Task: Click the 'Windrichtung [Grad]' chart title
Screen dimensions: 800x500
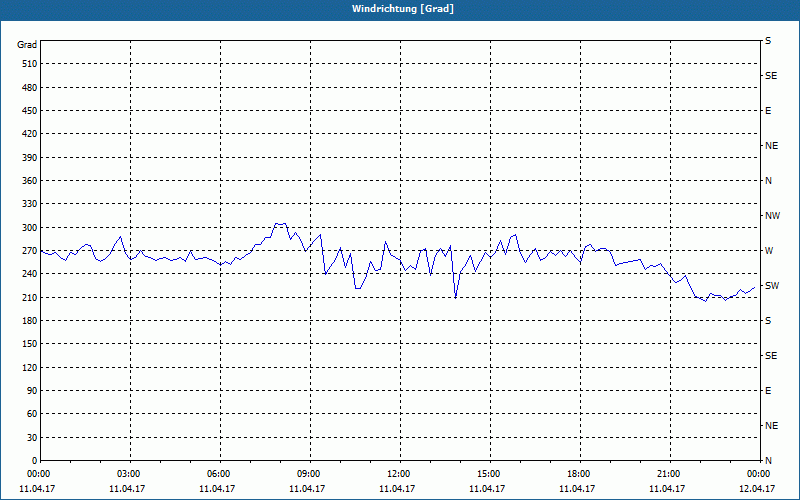Action: (x=403, y=9)
